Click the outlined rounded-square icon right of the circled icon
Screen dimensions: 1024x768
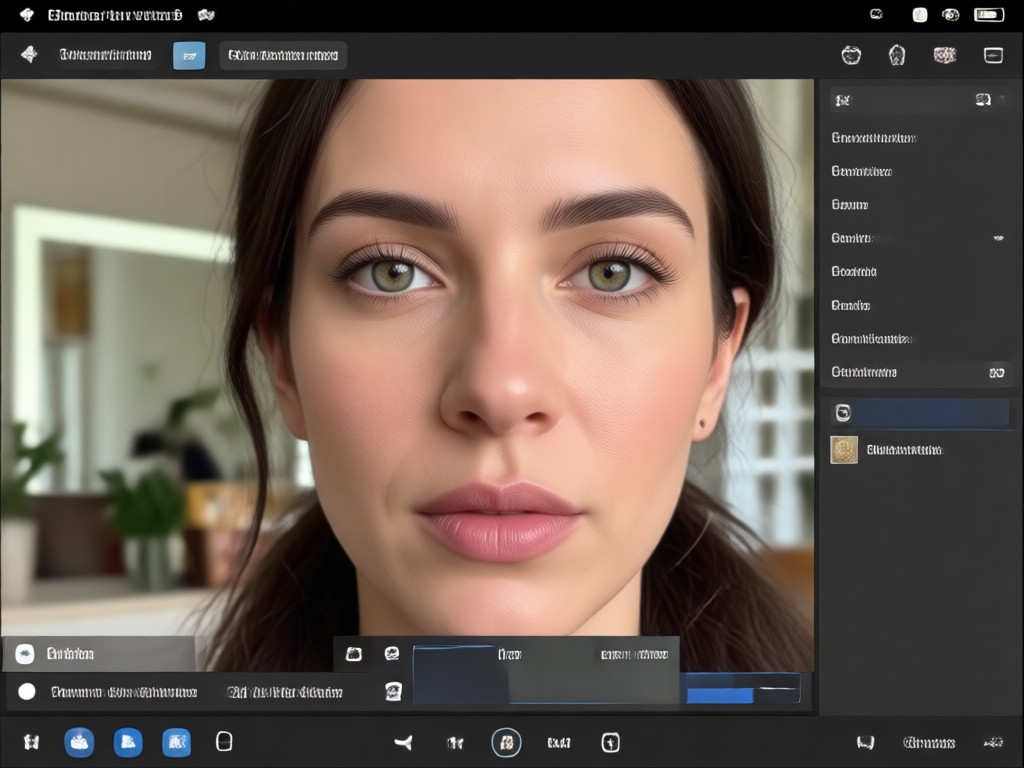(611, 743)
